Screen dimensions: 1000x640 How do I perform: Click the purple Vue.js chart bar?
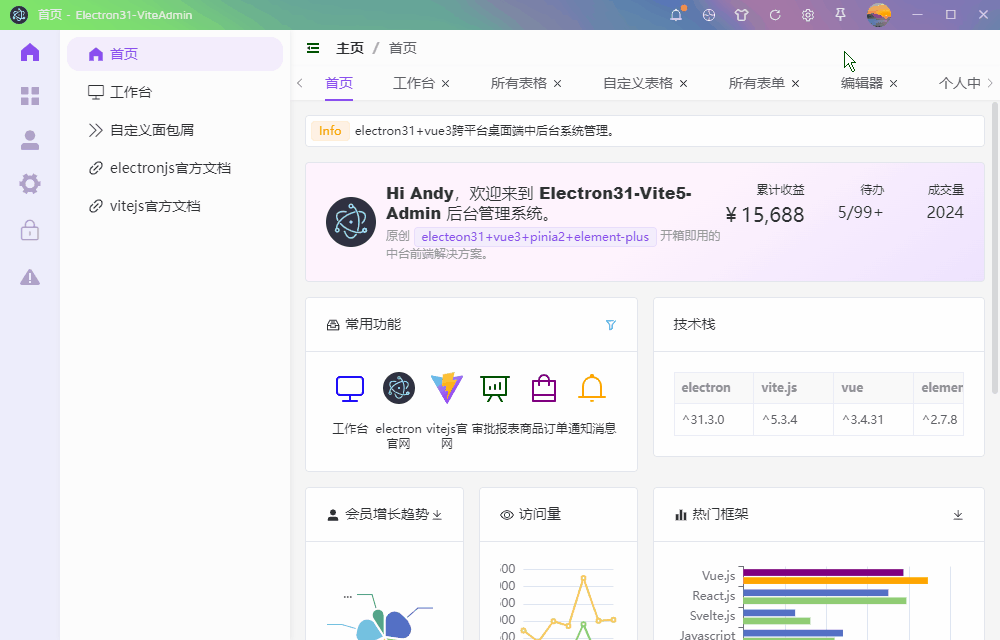click(823, 572)
